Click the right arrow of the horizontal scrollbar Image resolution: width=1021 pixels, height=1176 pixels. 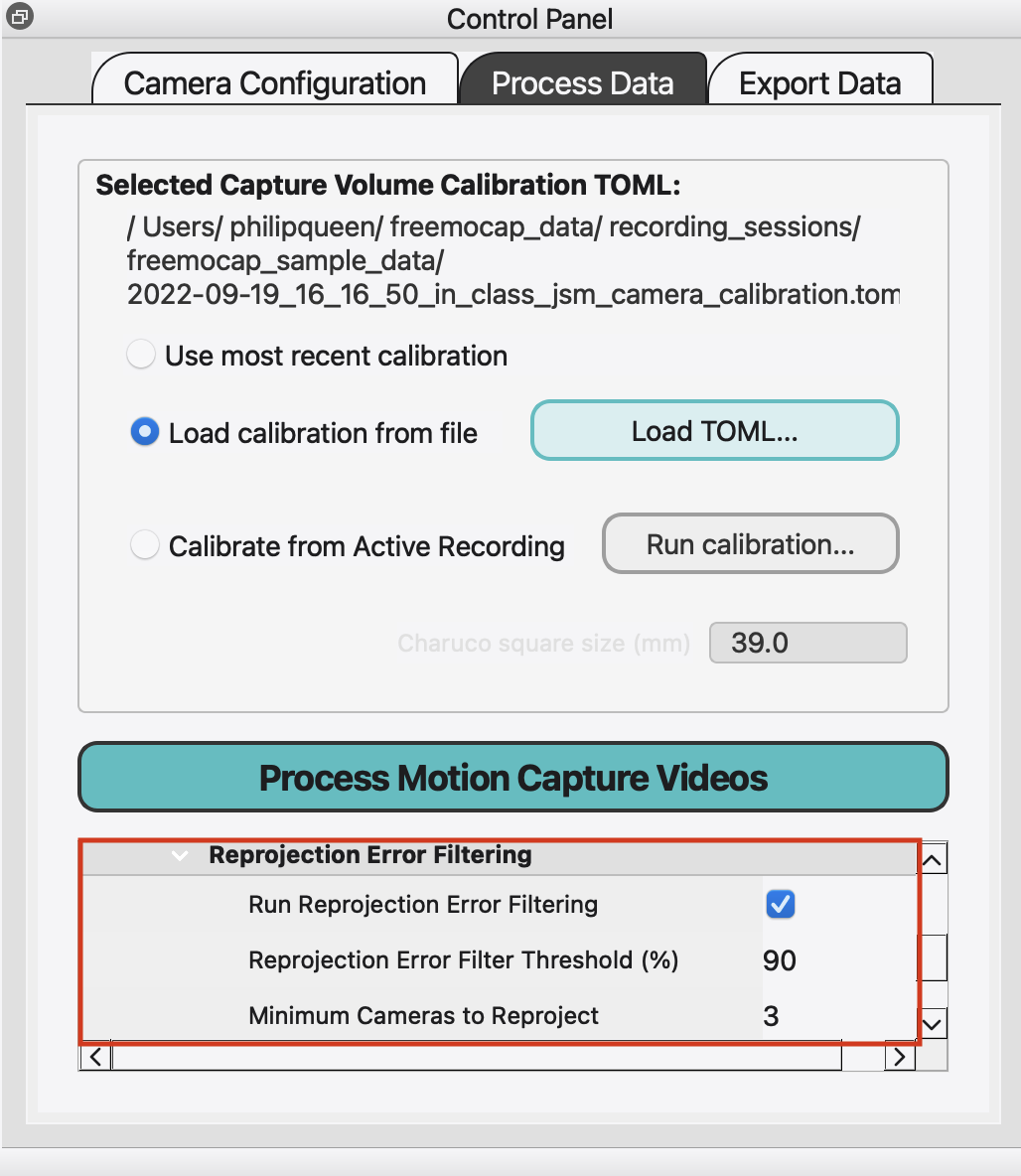coord(899,1056)
